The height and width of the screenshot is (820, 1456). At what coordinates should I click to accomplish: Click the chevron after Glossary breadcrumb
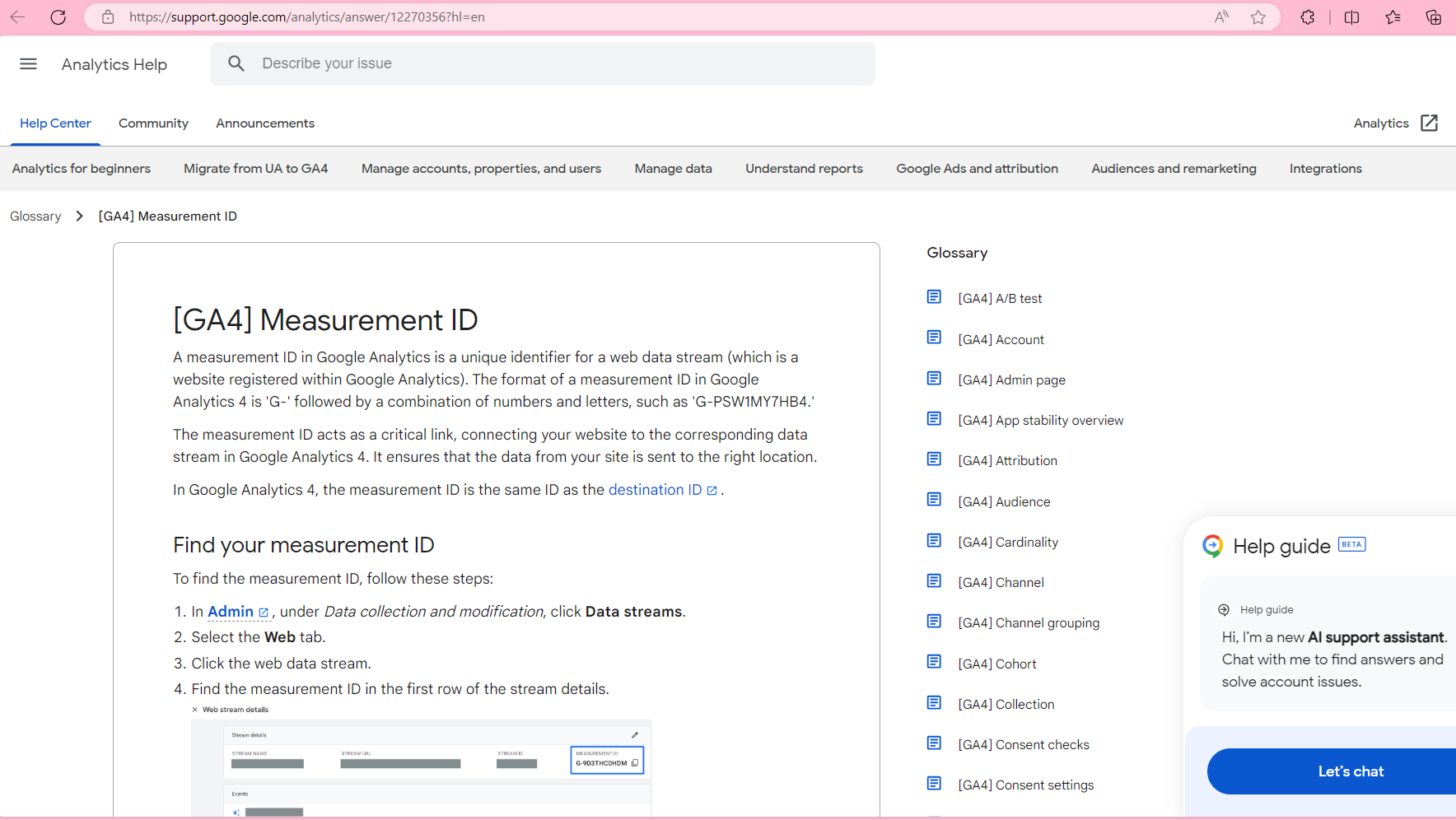click(x=78, y=216)
